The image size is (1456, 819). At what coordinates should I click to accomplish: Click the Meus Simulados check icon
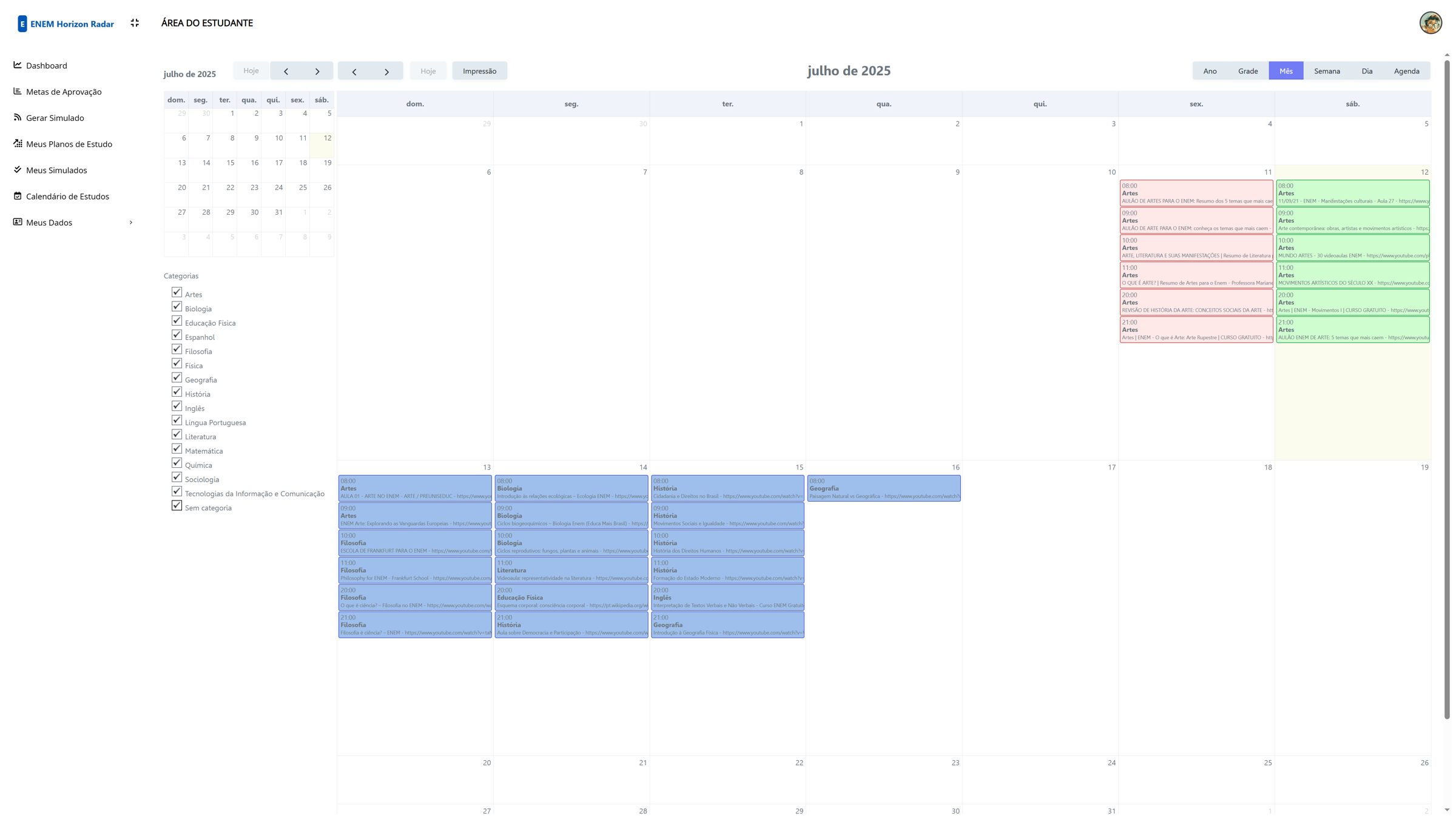[x=18, y=169]
